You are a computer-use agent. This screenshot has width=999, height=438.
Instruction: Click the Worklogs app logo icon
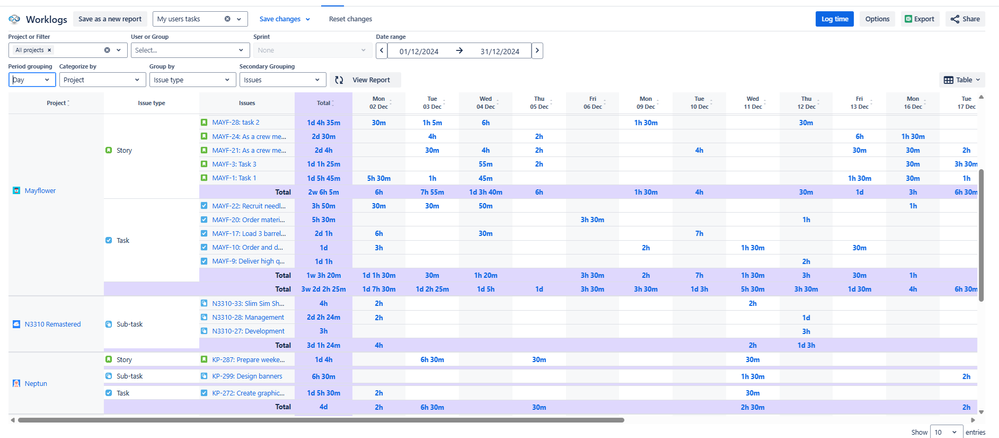tap(14, 19)
